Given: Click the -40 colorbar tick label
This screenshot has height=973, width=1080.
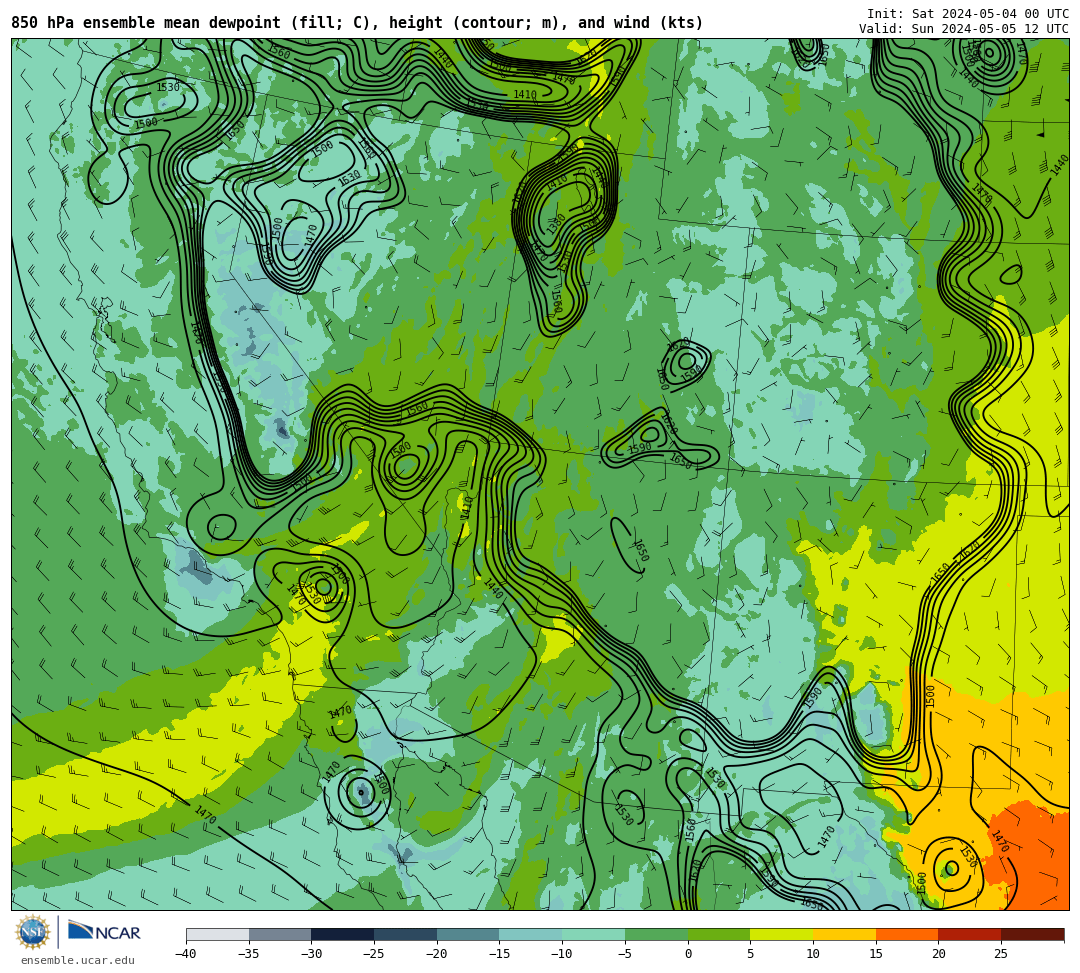Looking at the screenshot, I should pyautogui.click(x=186, y=954).
